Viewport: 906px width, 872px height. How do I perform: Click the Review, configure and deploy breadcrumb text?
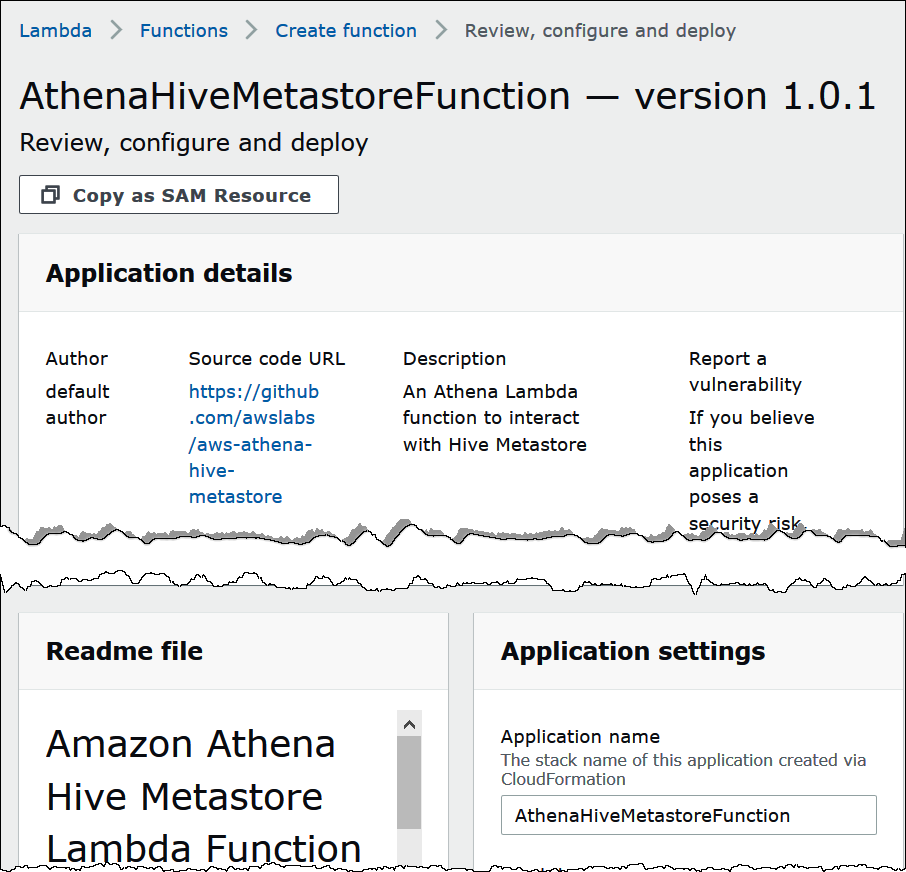pyautogui.click(x=600, y=30)
